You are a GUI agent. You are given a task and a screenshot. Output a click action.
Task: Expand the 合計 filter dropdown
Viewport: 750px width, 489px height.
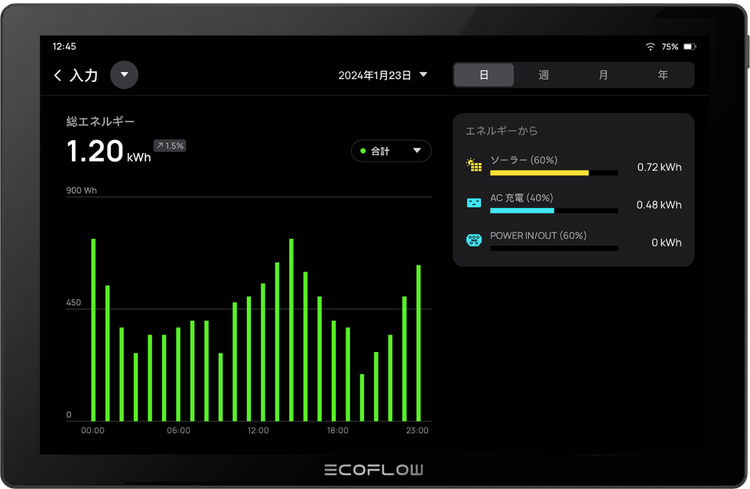tap(391, 151)
